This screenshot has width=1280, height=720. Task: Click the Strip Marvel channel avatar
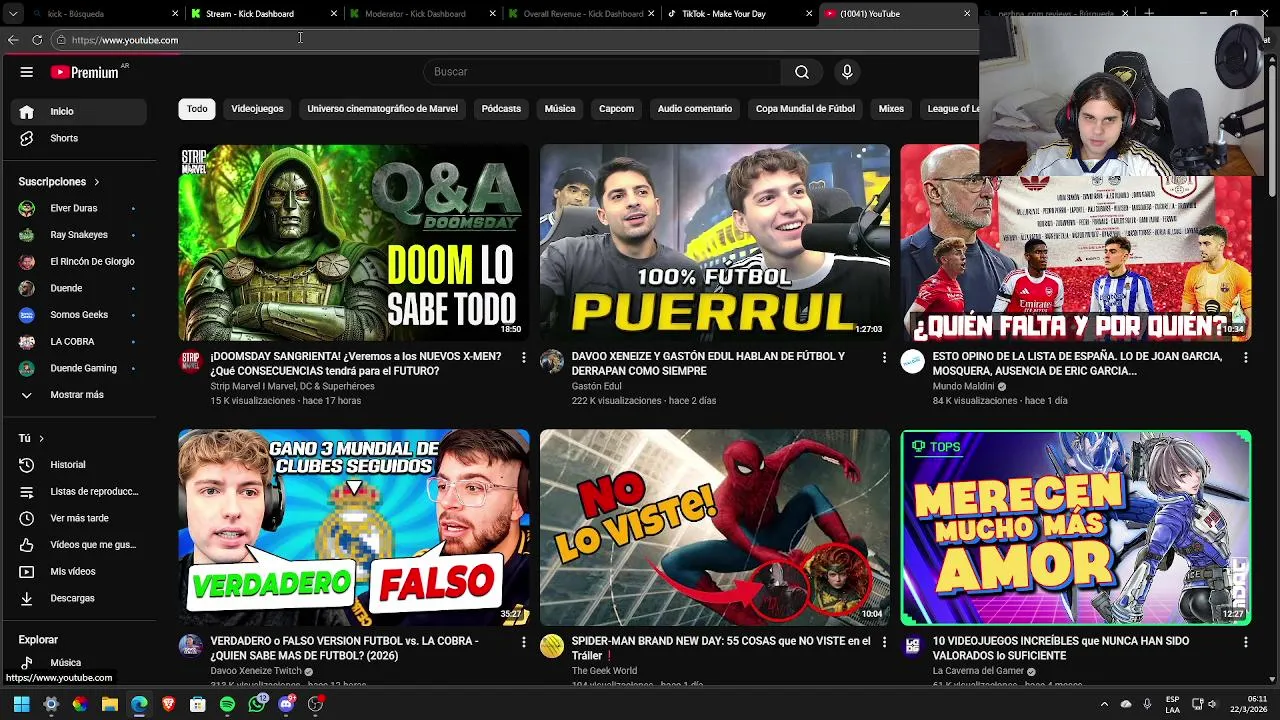pyautogui.click(x=190, y=361)
